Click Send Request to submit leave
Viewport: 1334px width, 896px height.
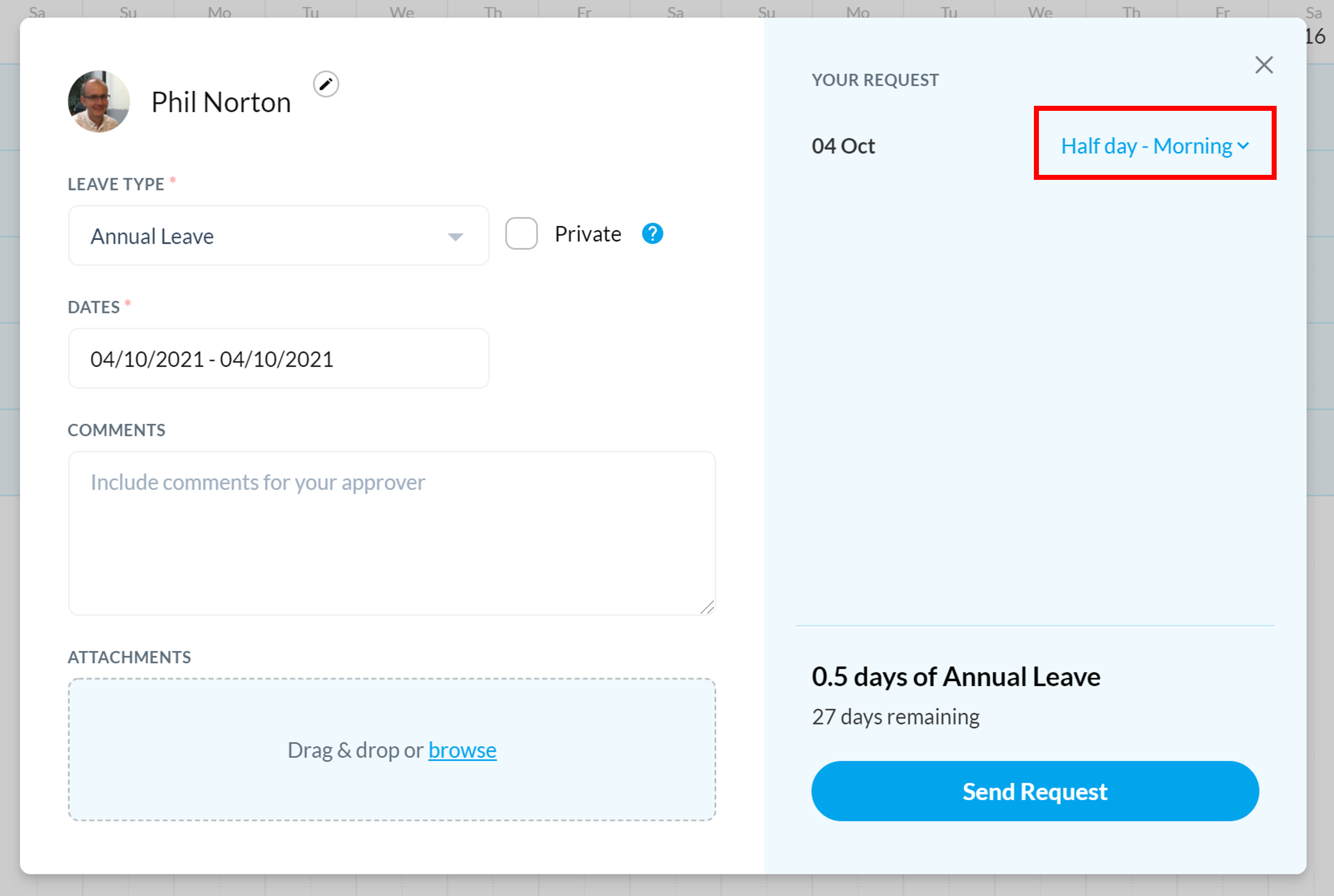click(1036, 791)
